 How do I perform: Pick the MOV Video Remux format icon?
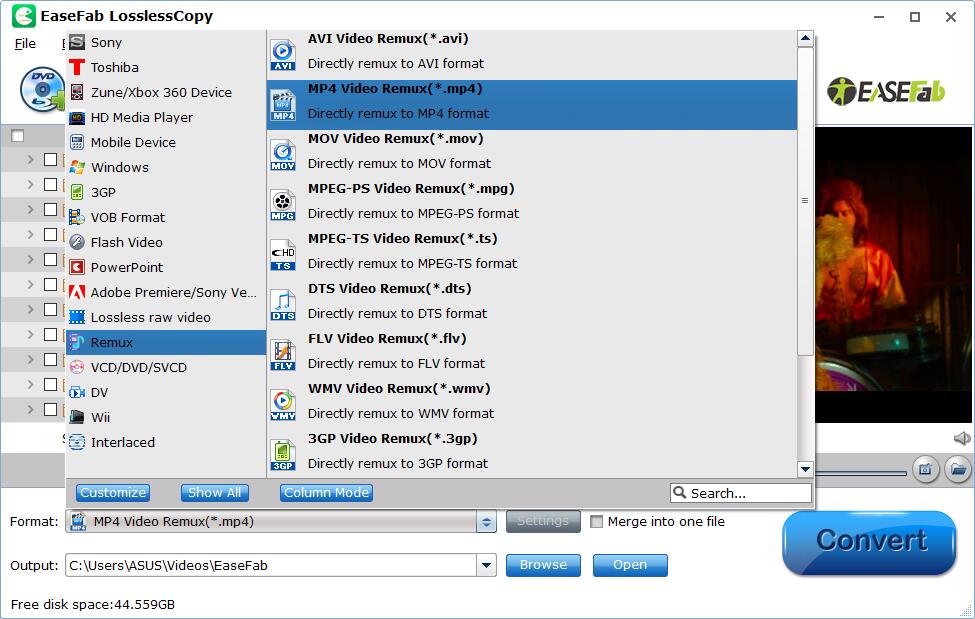283,155
